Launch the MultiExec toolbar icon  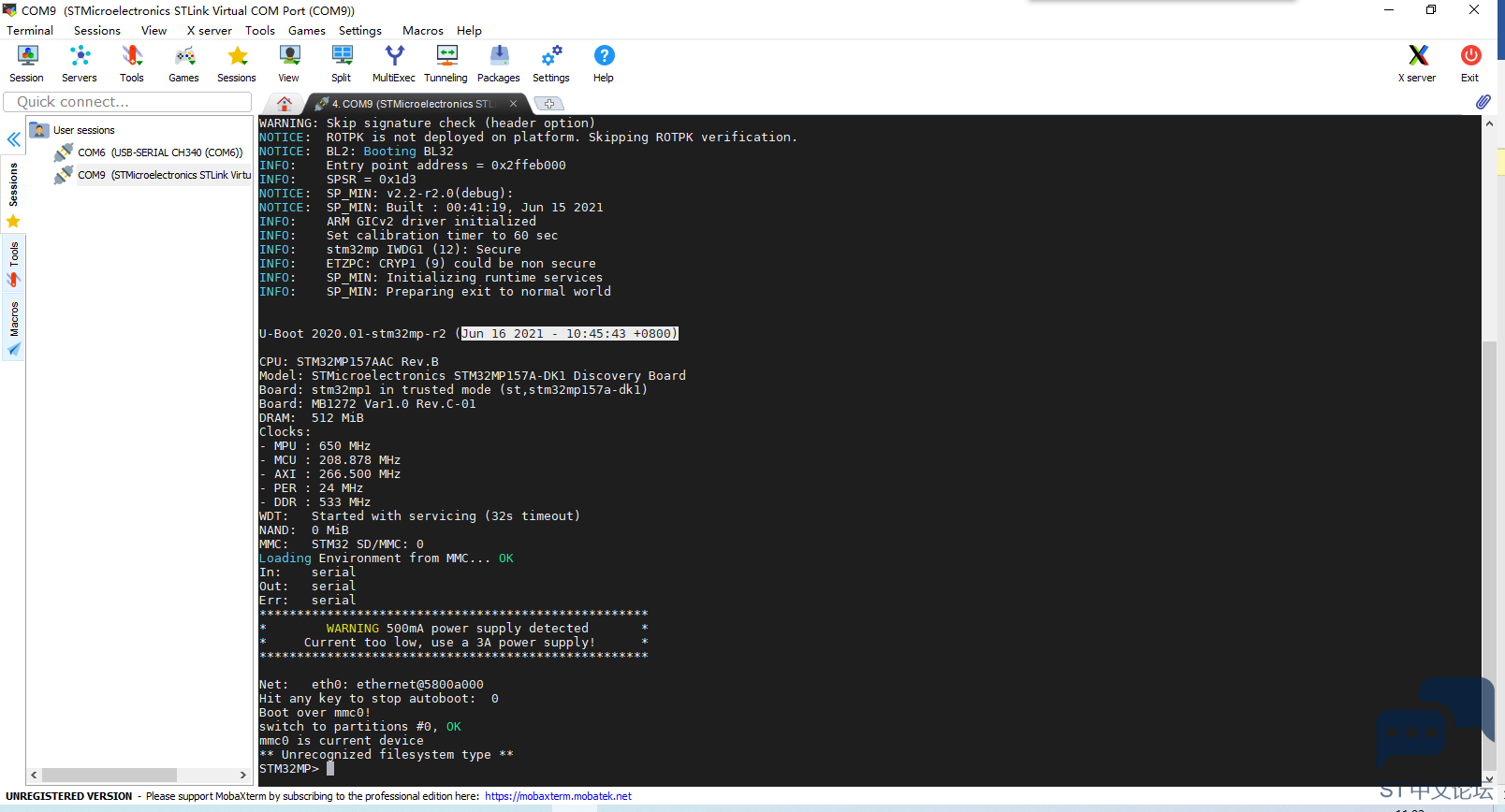[x=394, y=64]
